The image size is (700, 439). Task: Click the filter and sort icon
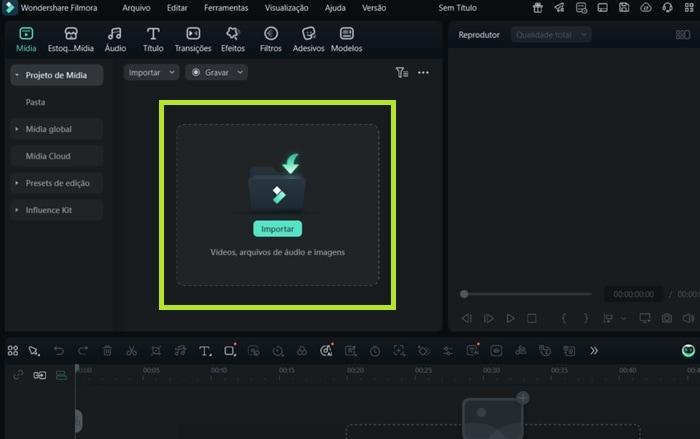click(x=402, y=72)
